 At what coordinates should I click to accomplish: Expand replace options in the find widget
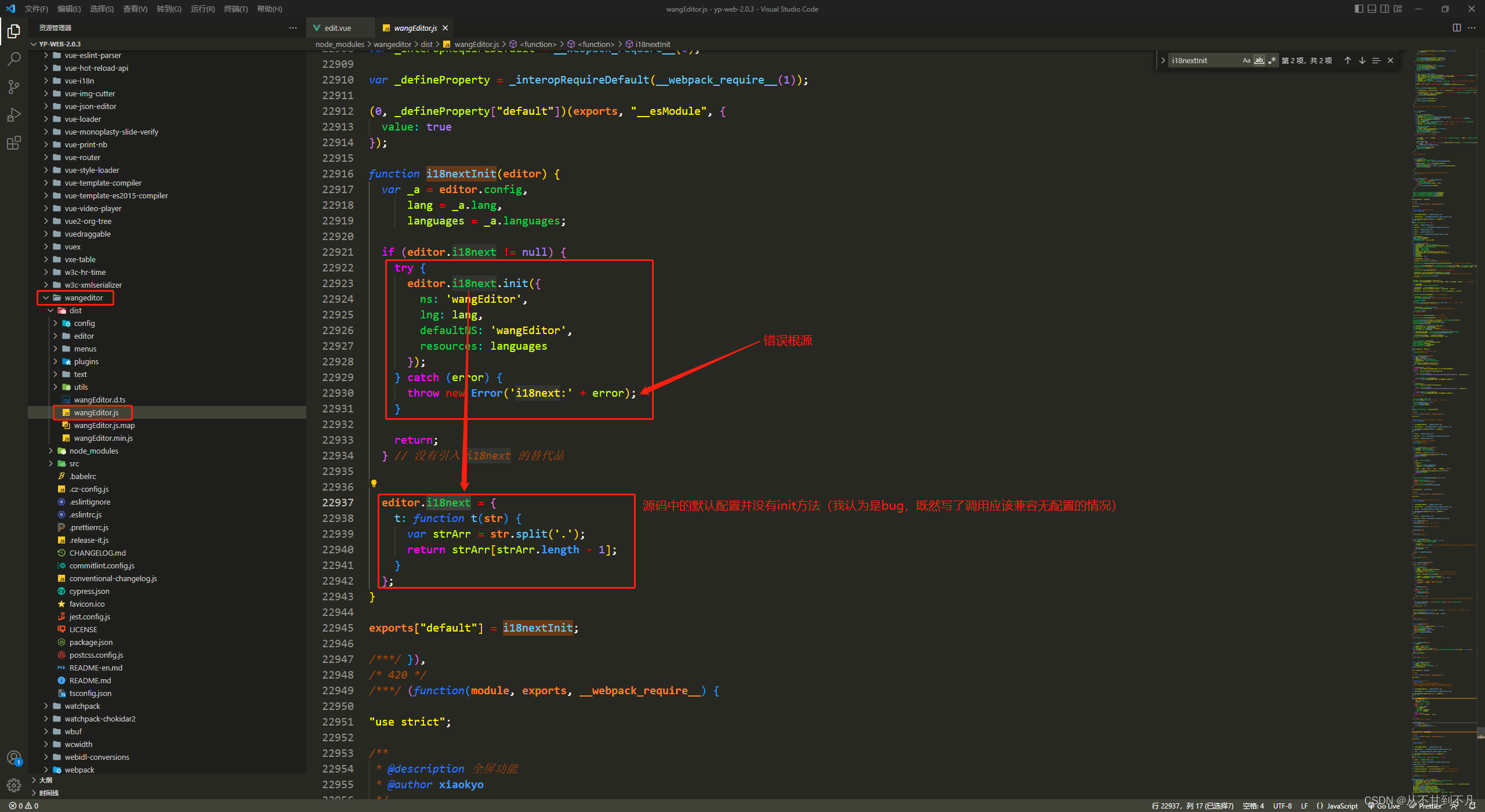[x=1163, y=60]
